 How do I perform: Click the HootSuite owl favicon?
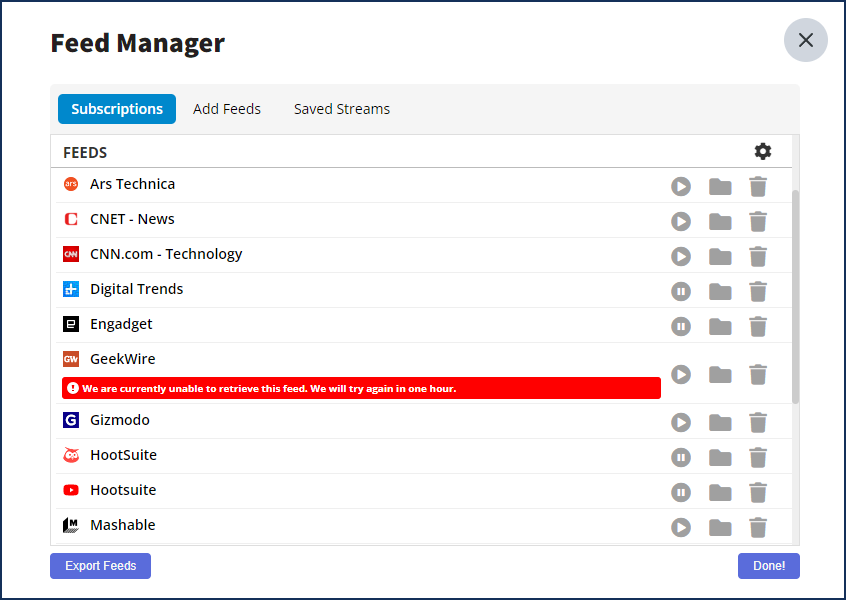click(71, 455)
